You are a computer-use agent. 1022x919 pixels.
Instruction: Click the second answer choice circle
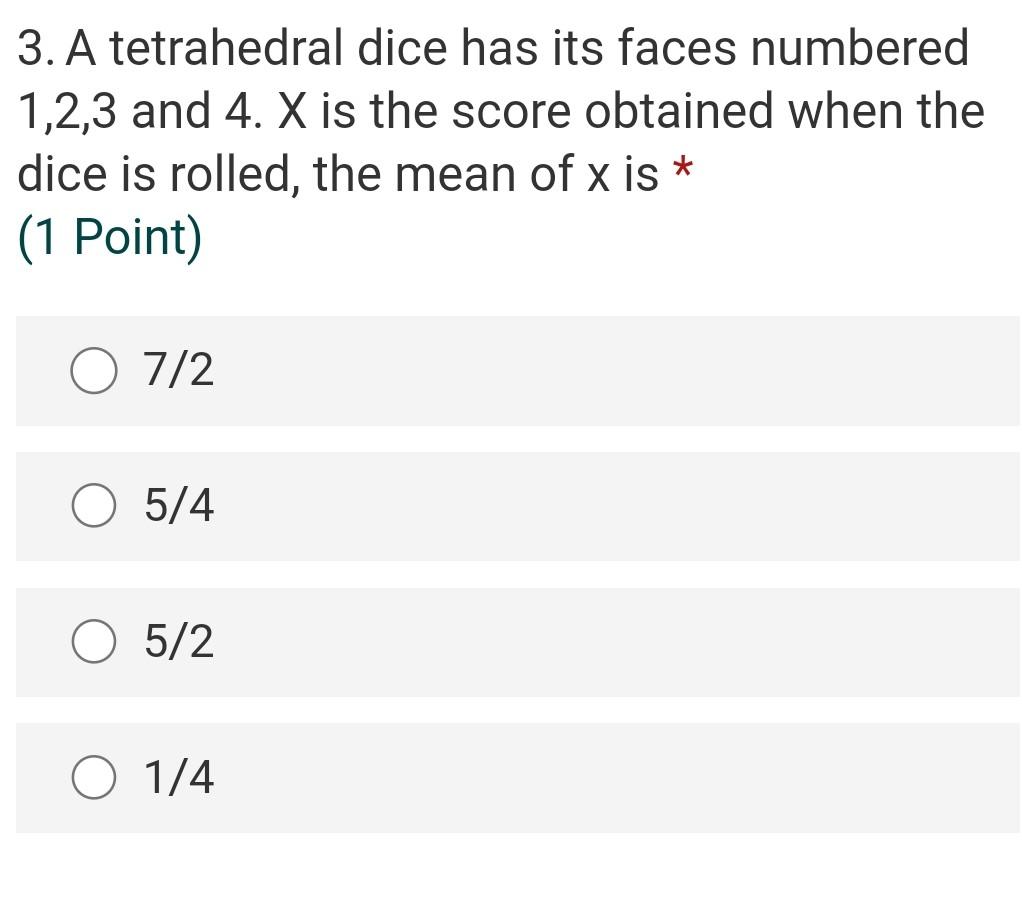93,507
